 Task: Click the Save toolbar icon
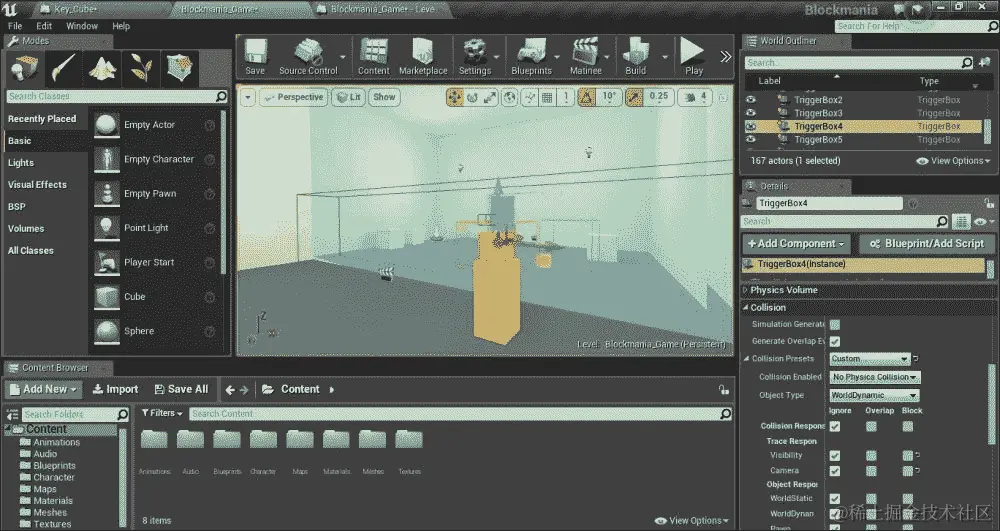click(254, 56)
